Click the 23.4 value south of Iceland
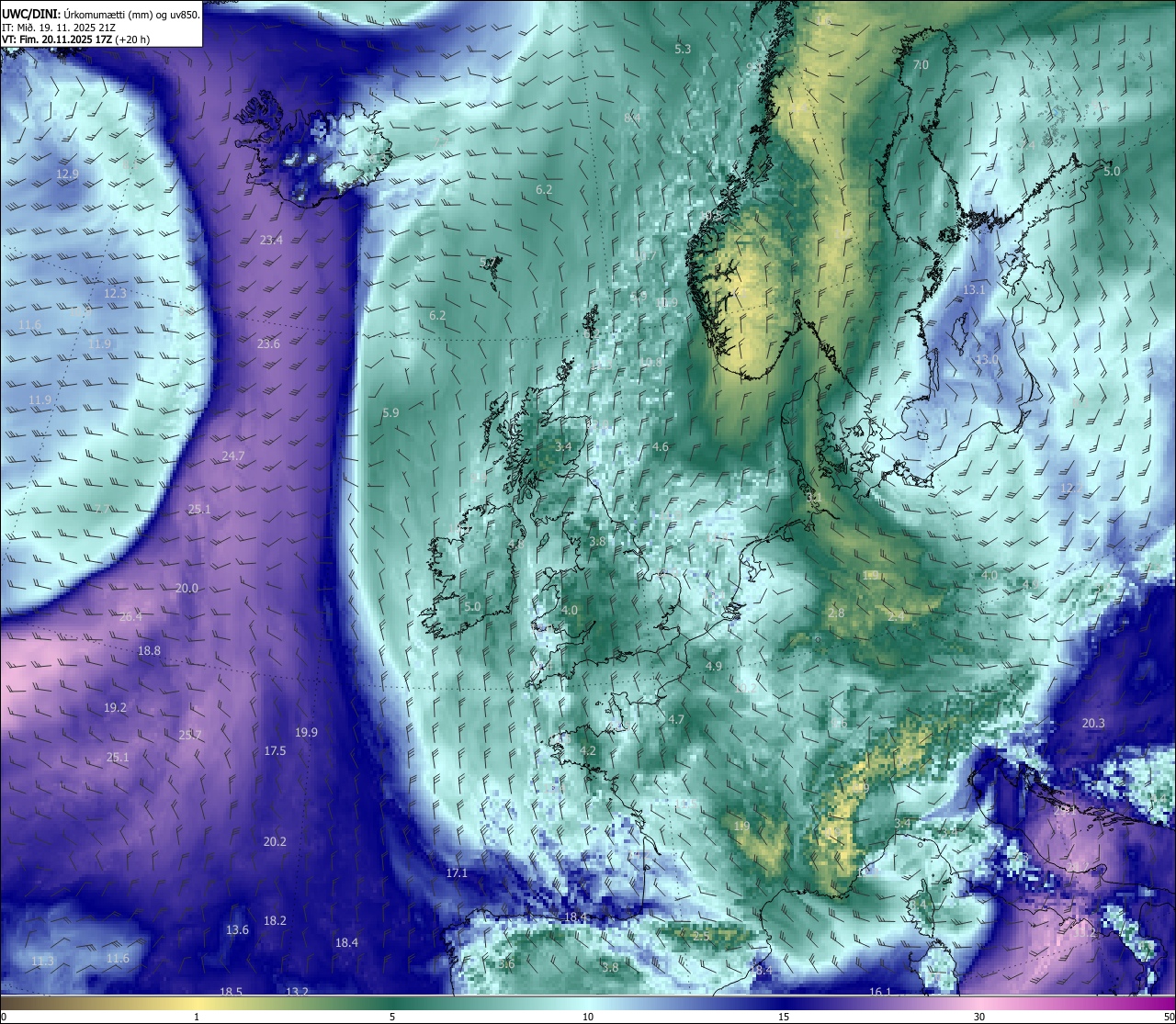Image resolution: width=1176 pixels, height=1024 pixels. [x=271, y=240]
